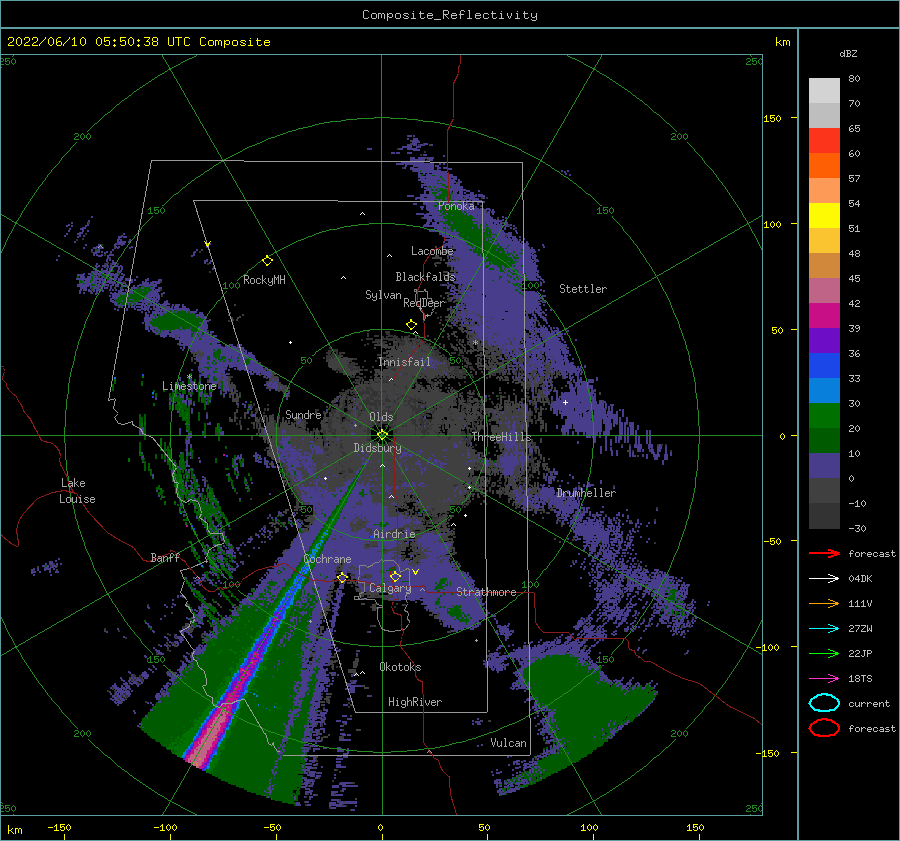This screenshot has height=841, width=900.
Task: Click the Composite_Reflectivity title
Action: (450, 15)
